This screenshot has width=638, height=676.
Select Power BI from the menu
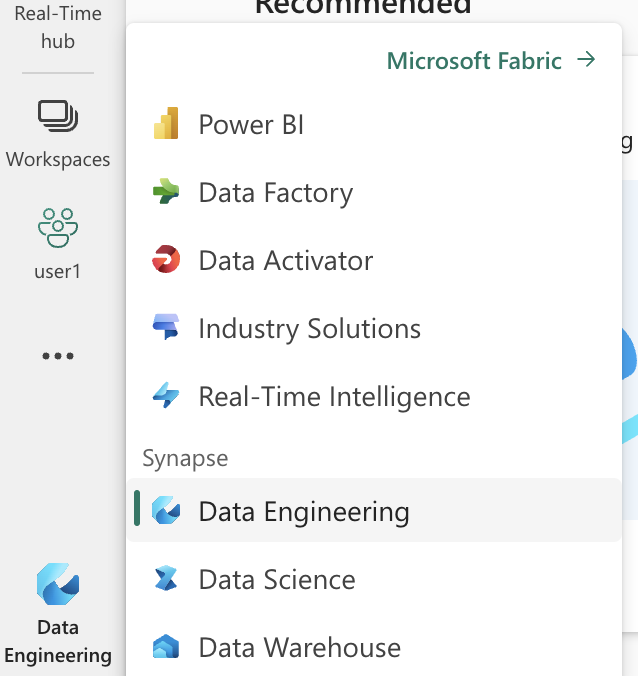[374, 124]
